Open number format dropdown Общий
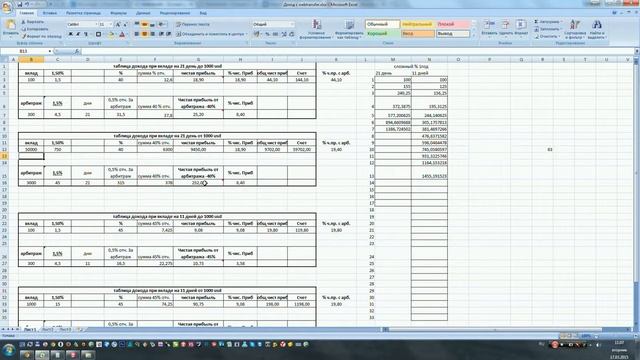 [x=273, y=24]
